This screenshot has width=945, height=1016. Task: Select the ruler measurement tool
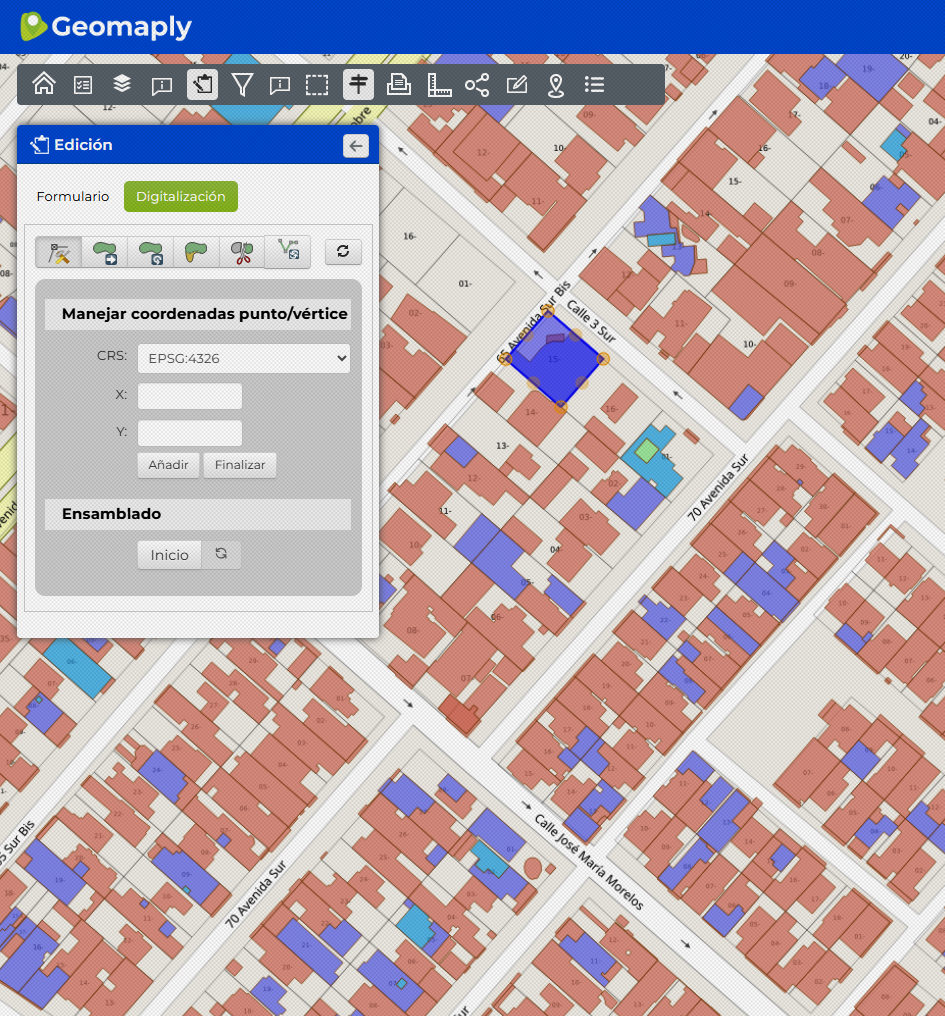click(439, 85)
